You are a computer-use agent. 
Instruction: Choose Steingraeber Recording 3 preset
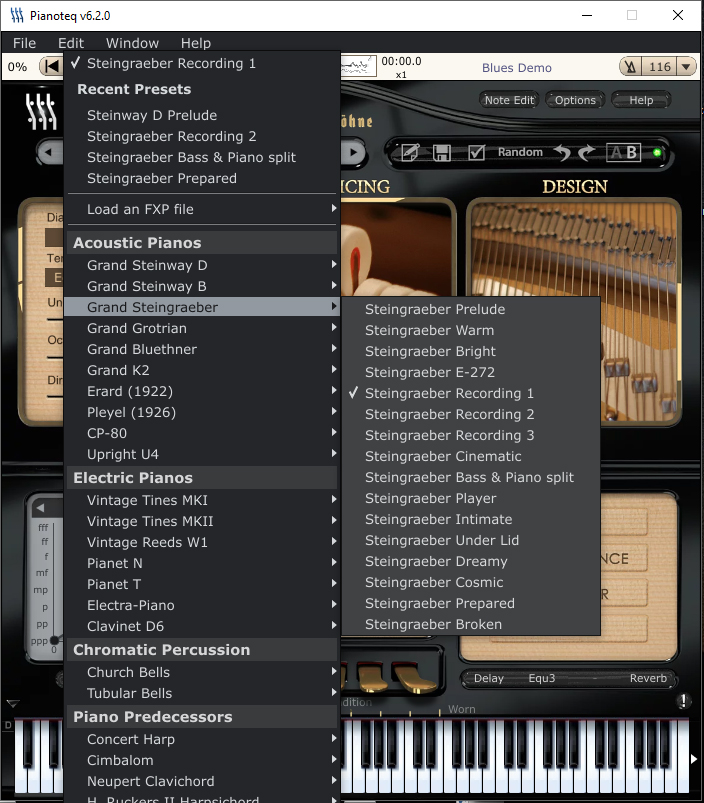click(x=471, y=435)
